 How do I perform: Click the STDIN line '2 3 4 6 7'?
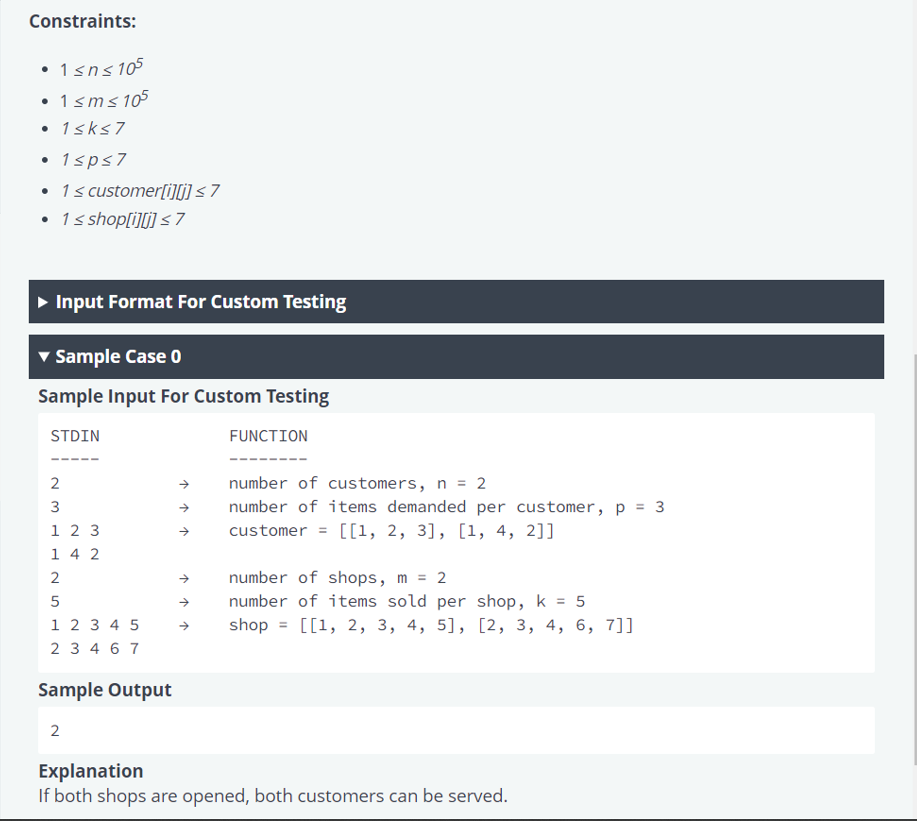(95, 648)
